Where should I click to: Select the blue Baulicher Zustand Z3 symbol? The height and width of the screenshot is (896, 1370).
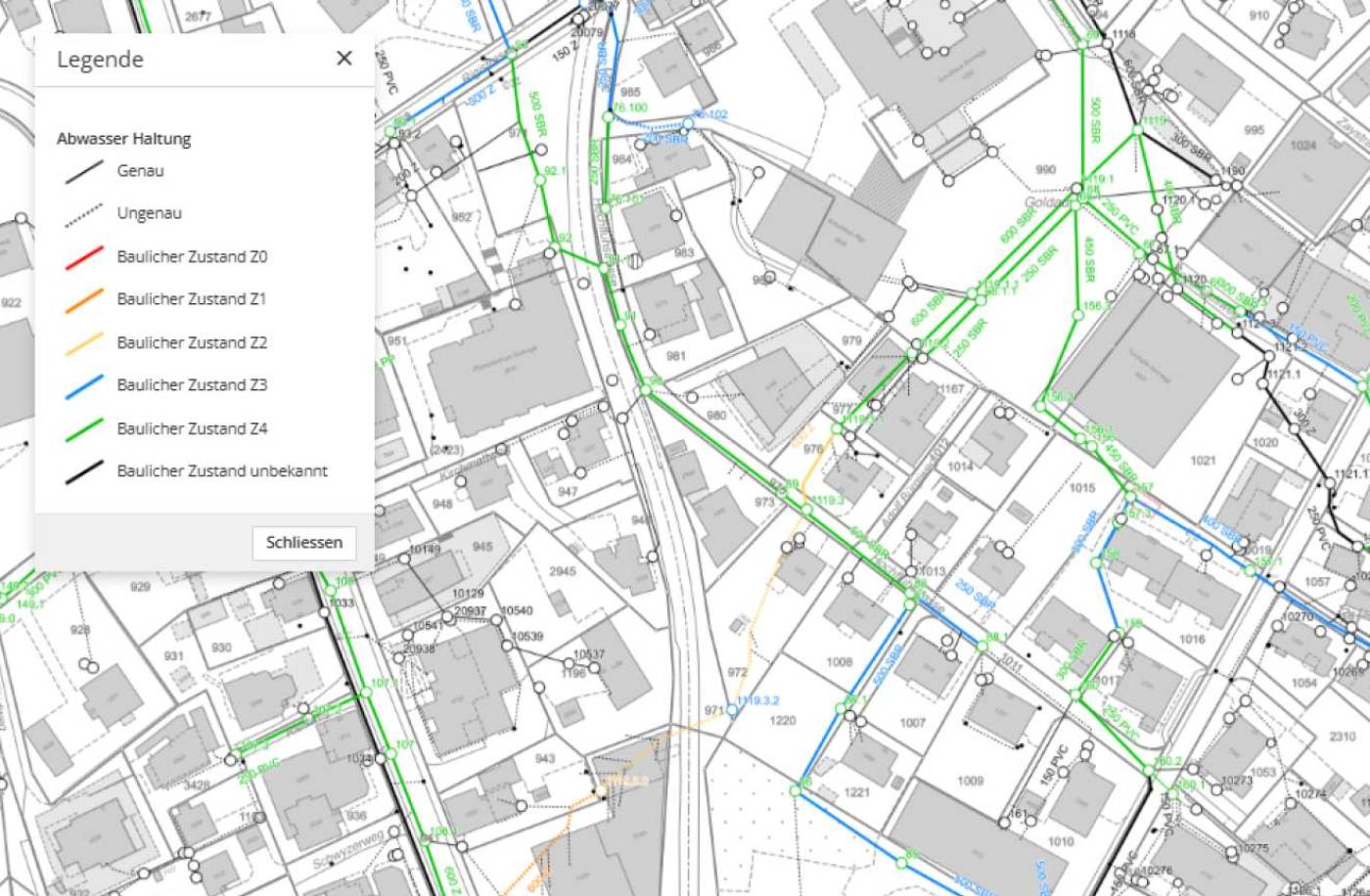(83, 383)
